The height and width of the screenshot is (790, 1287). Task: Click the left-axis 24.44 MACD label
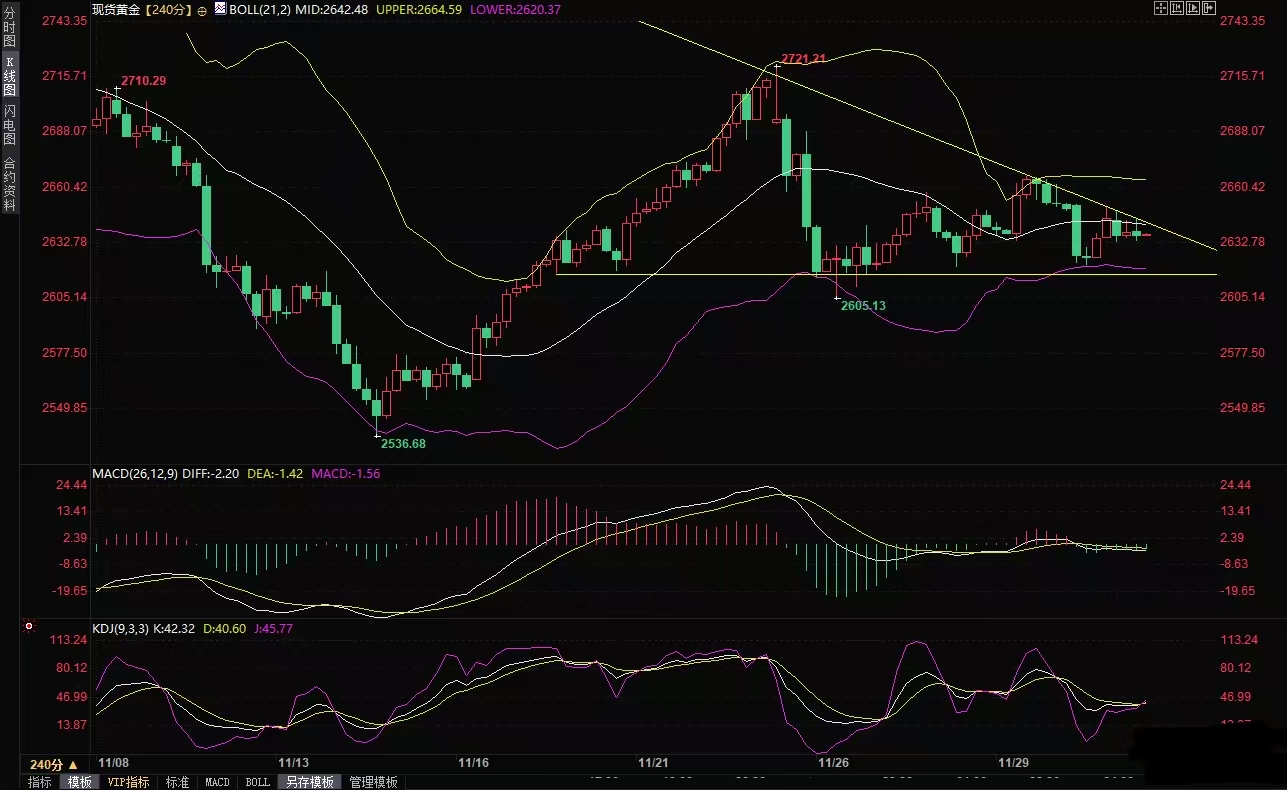(71, 485)
